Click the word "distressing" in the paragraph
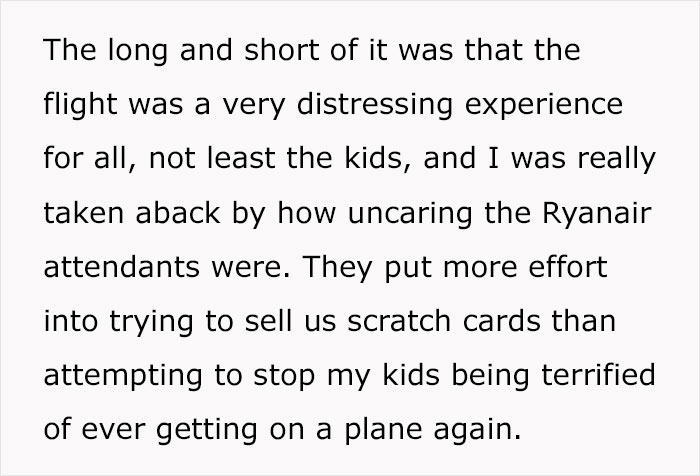The image size is (700, 476). point(375,105)
